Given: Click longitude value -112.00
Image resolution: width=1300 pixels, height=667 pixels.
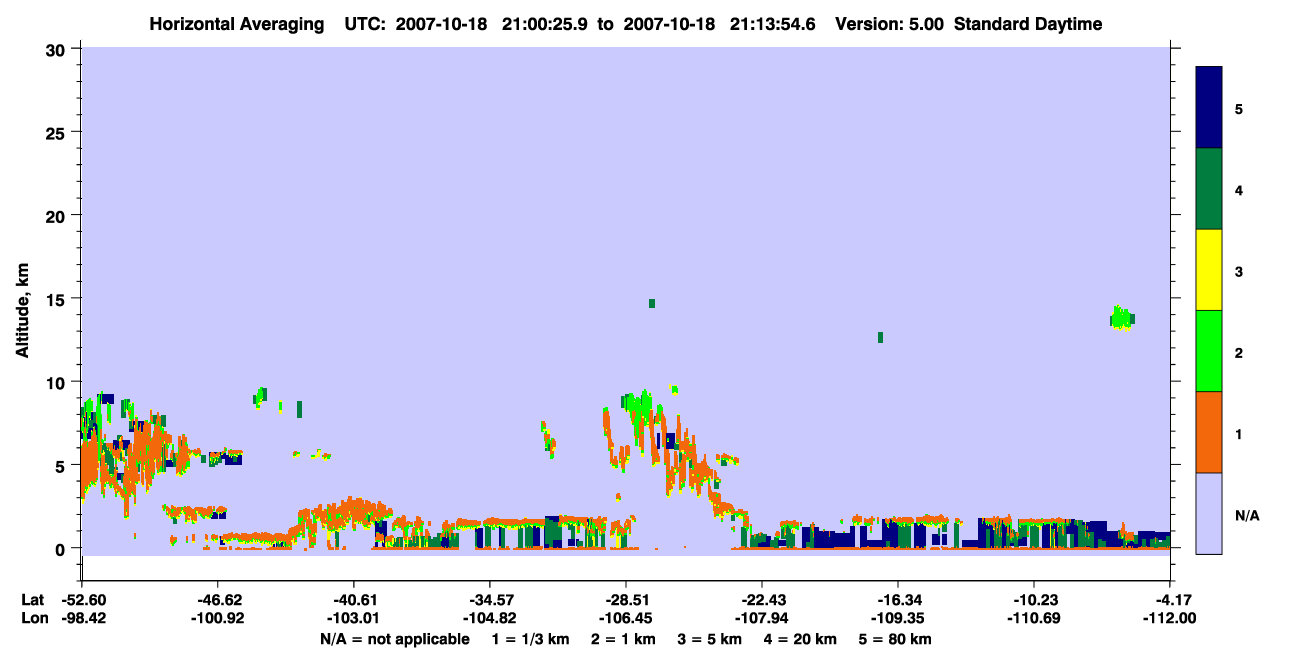Looking at the screenshot, I should 1170,619.
